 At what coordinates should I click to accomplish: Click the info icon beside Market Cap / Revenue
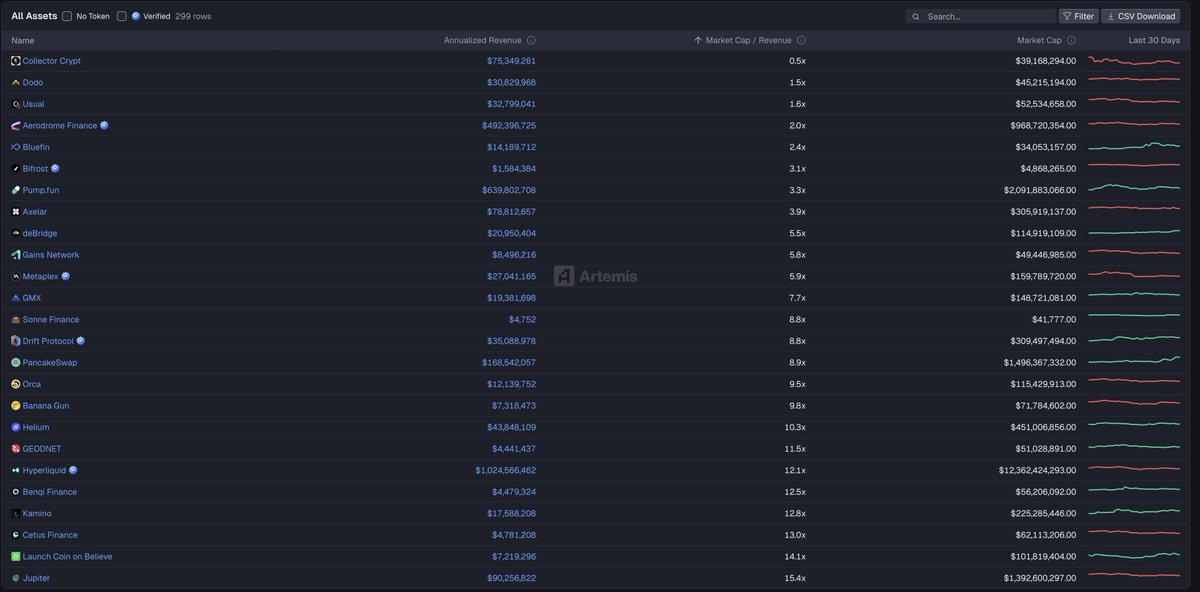coord(801,40)
